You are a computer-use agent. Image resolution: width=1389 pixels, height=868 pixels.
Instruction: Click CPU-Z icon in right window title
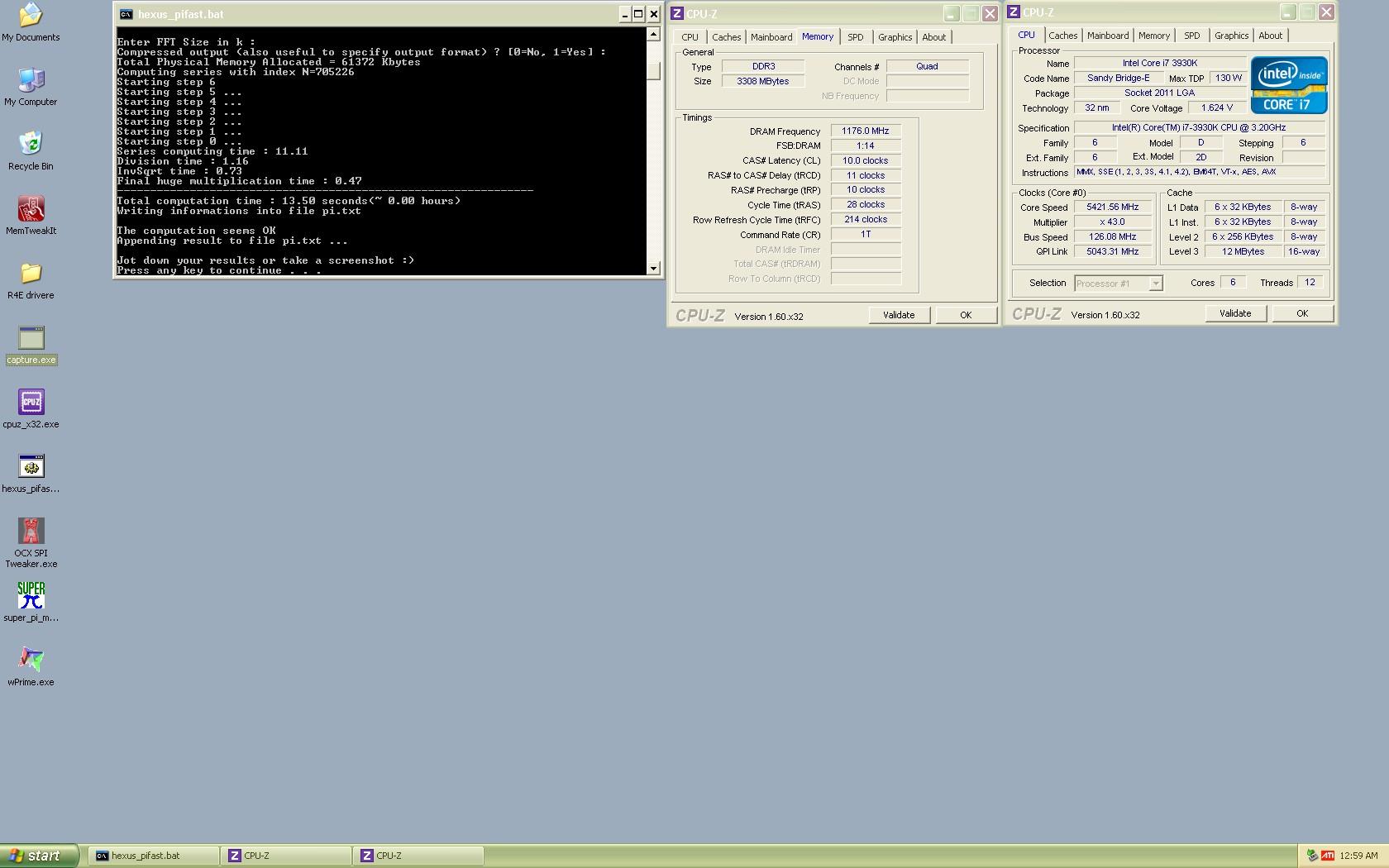(x=1014, y=12)
